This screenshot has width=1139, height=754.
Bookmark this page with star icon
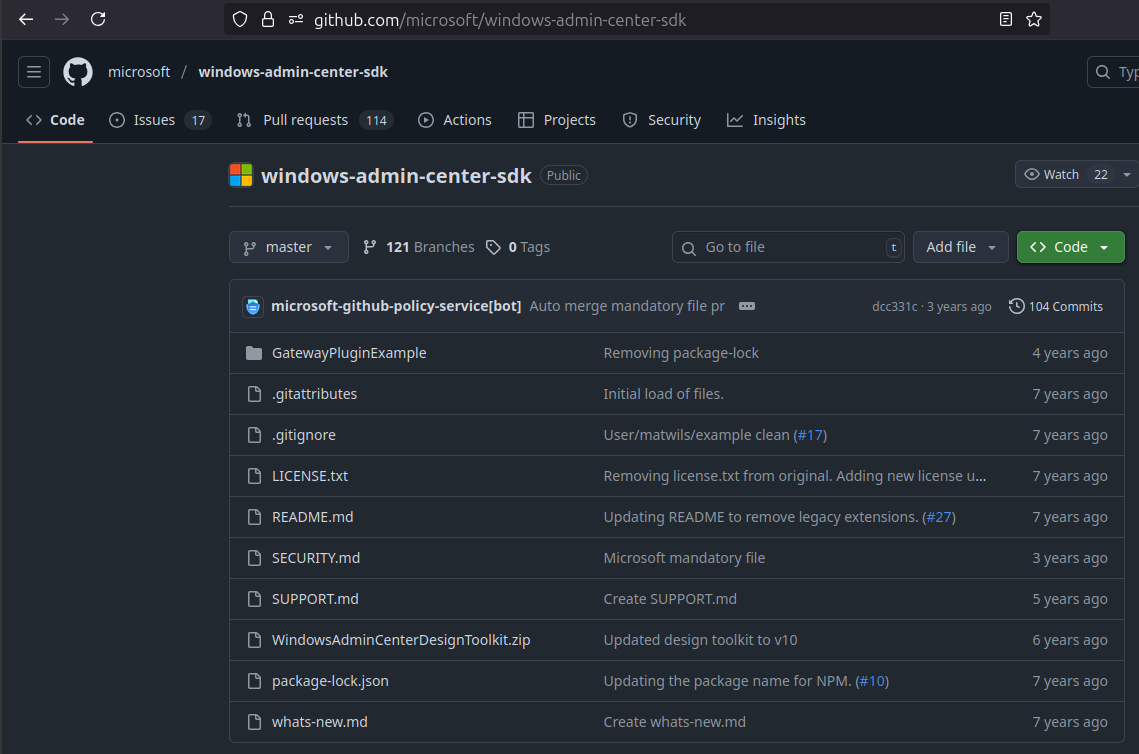pos(1034,20)
